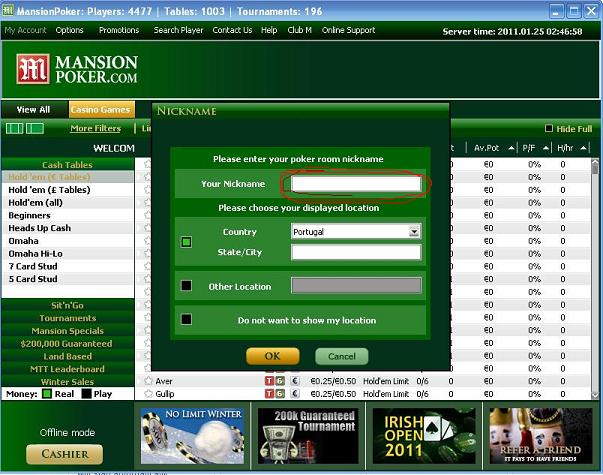Select Hold'em (all) category
603x475 pixels.
pos(68,203)
